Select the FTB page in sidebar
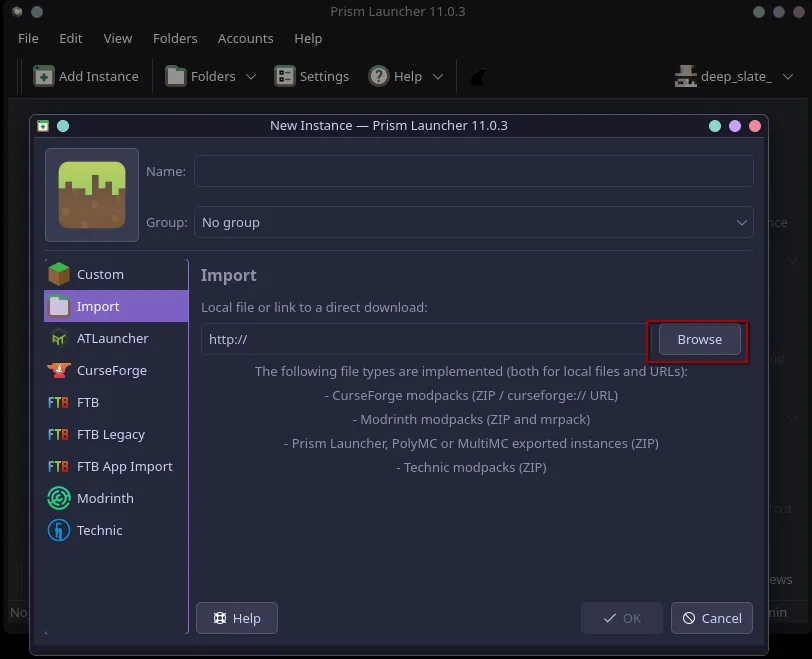This screenshot has height=659, width=812. 116,402
